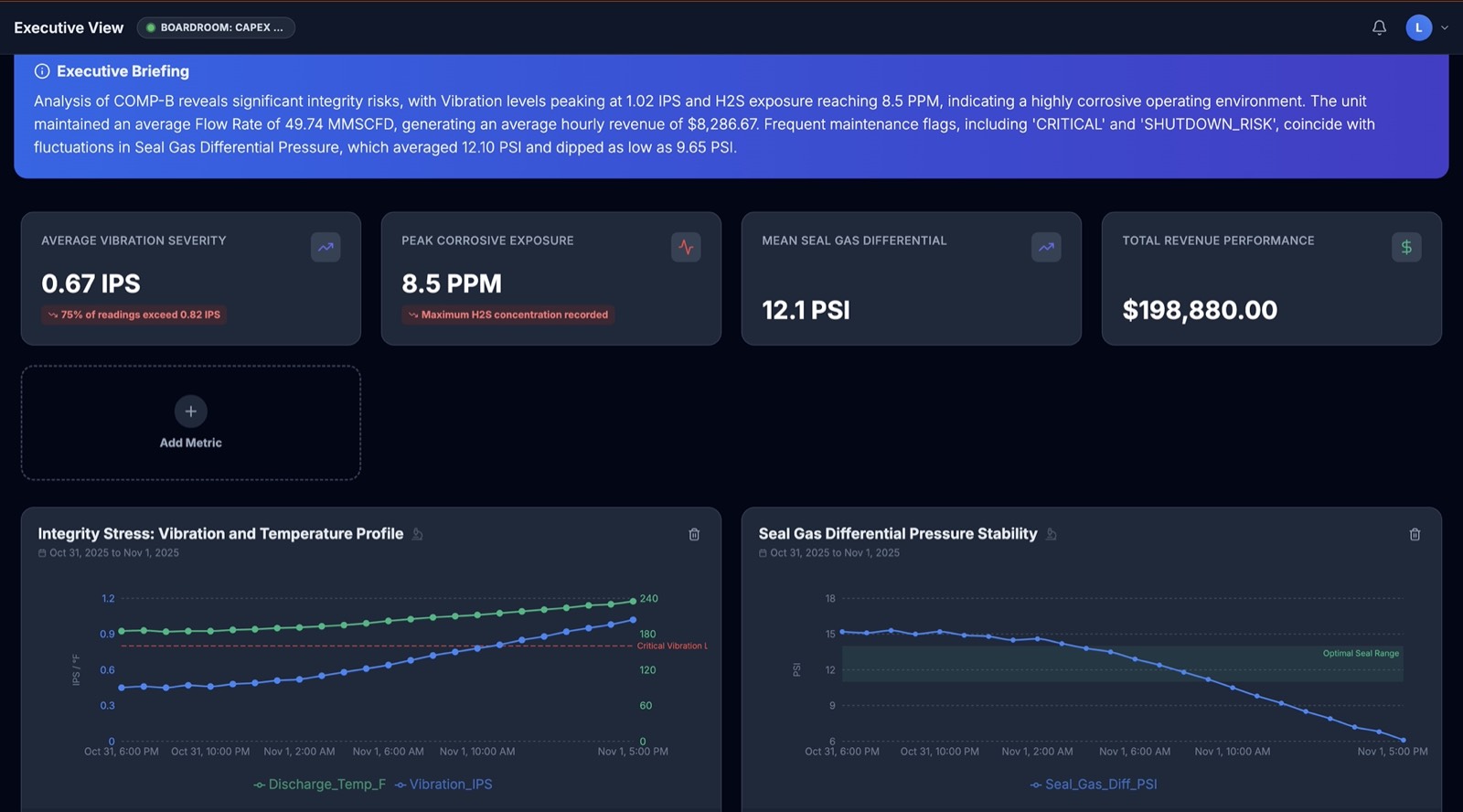This screenshot has width=1463, height=812.
Task: Open the BOARDROOM: CAPEX selector pill
Action: (x=216, y=27)
